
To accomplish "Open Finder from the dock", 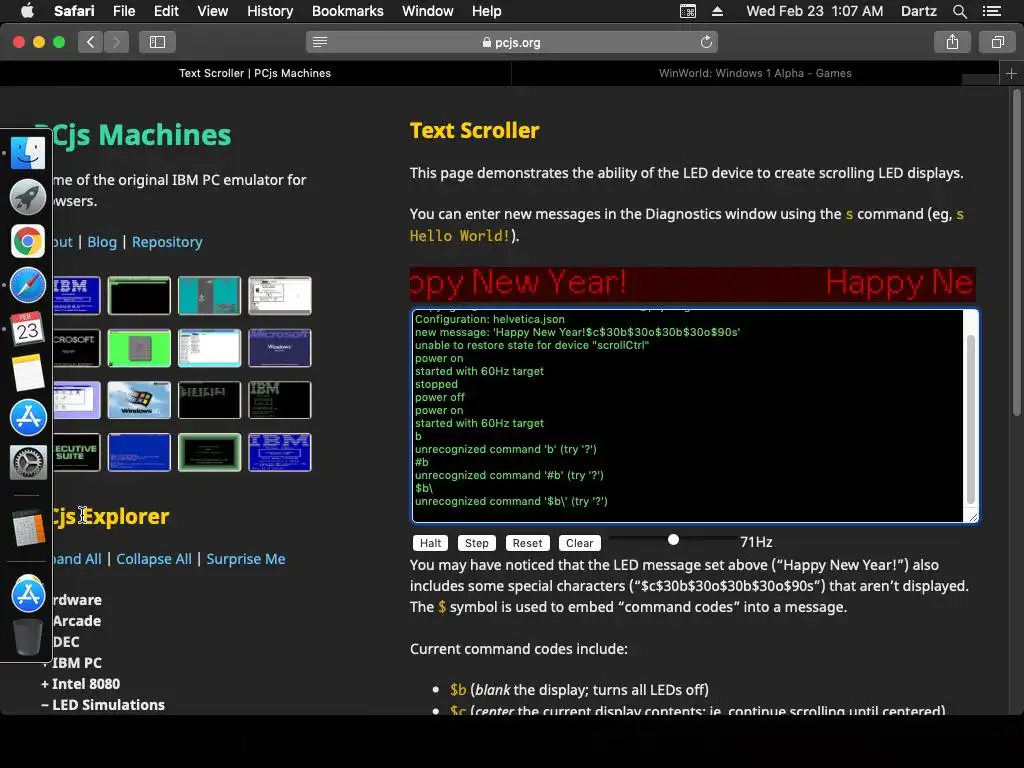I will coord(27,153).
